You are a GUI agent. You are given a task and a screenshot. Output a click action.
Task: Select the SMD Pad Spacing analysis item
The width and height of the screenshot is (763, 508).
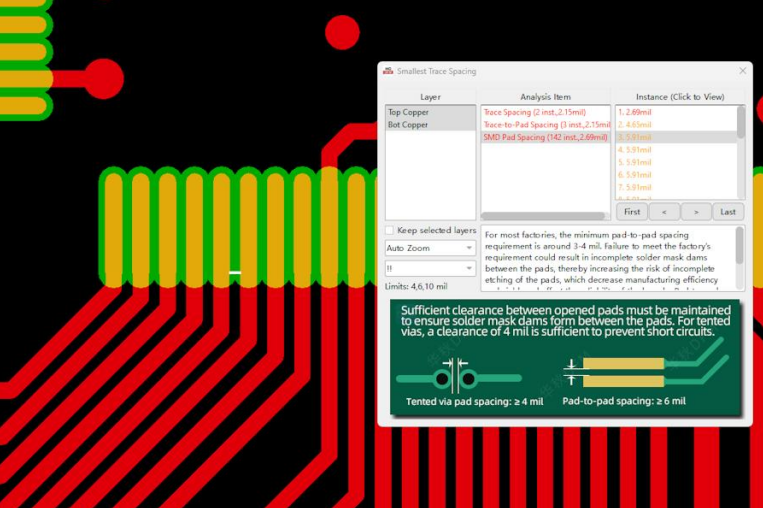(545, 137)
